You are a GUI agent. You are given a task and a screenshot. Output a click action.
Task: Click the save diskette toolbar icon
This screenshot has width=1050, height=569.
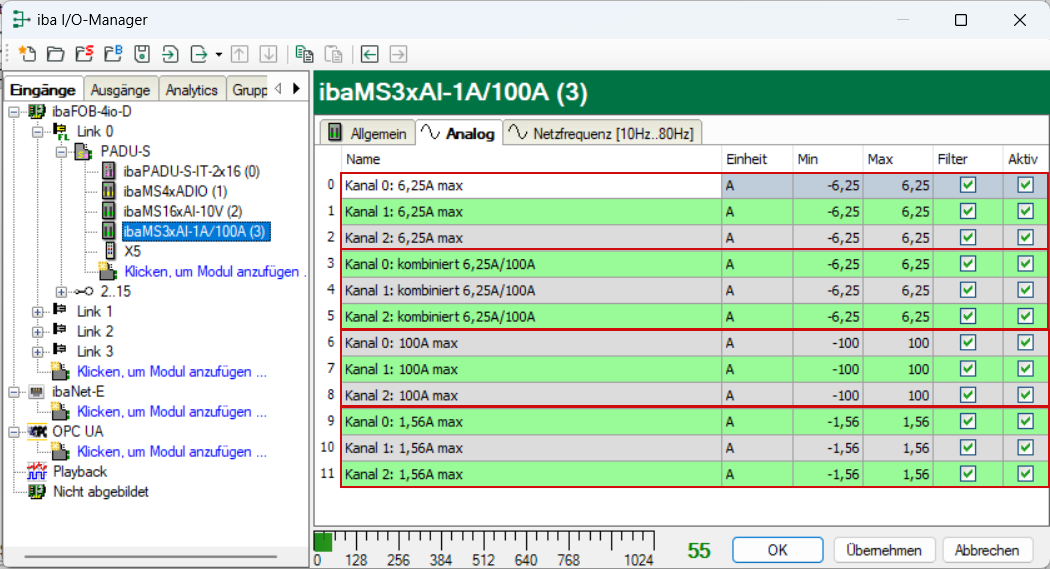142,54
